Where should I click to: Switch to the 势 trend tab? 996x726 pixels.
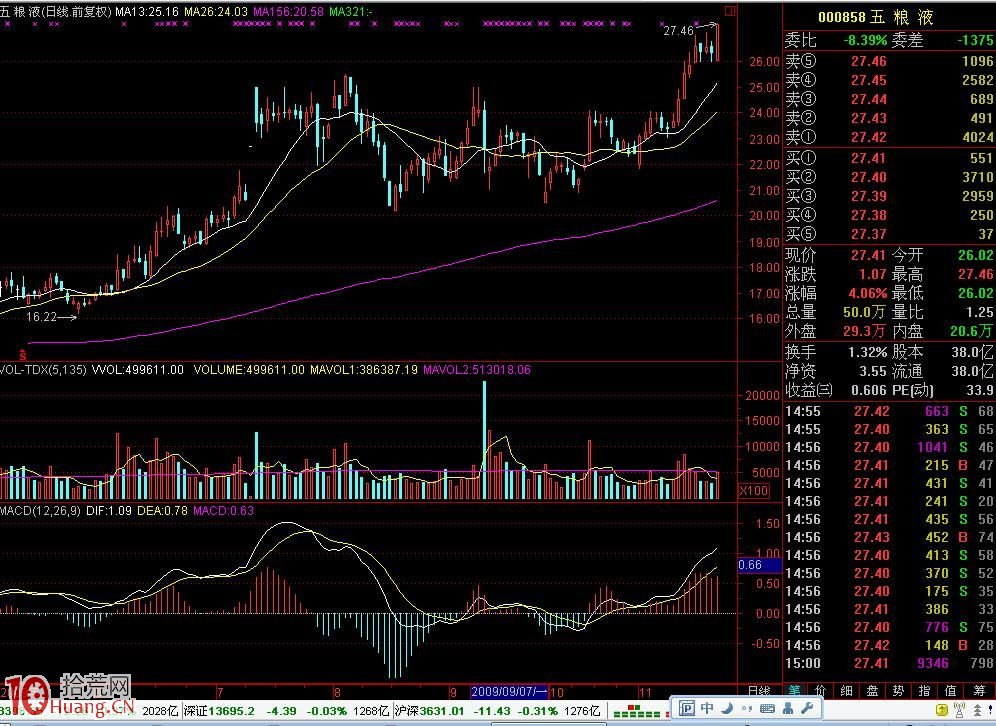coord(898,690)
